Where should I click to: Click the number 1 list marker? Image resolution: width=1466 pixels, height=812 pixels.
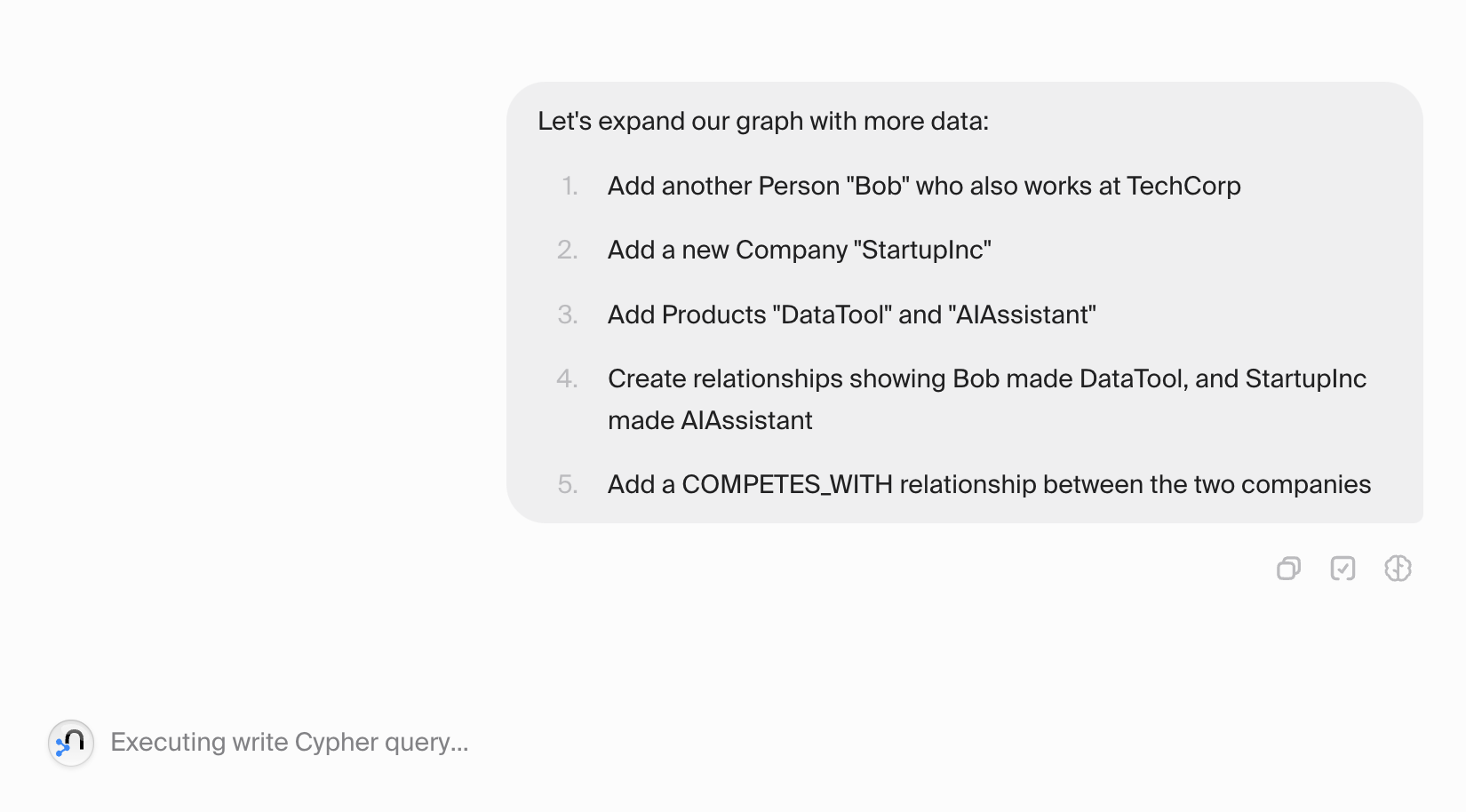click(x=570, y=186)
